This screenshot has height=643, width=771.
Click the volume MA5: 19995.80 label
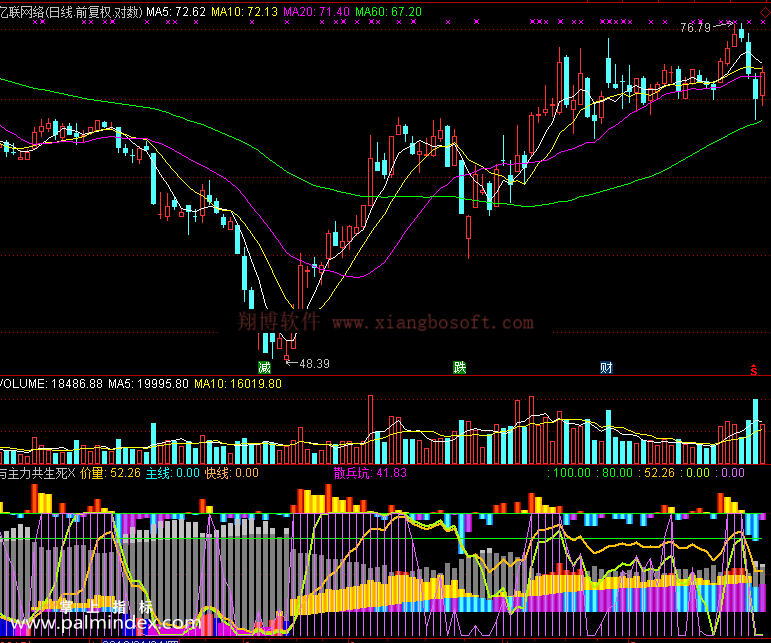[148, 384]
